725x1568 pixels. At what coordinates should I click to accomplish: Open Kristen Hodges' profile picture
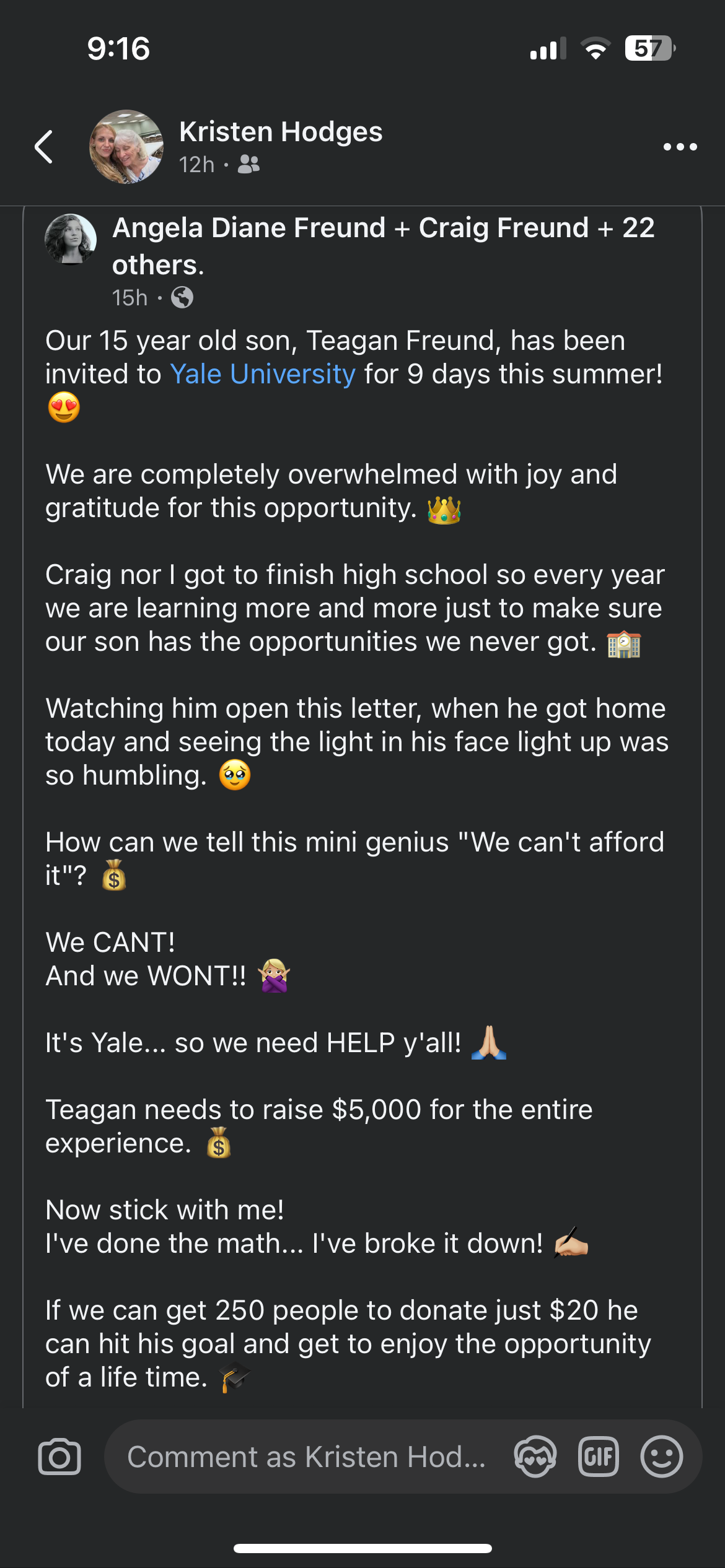[x=126, y=147]
